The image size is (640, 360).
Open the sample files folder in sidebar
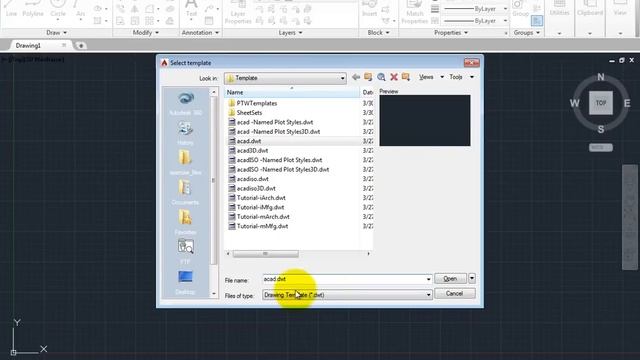[185, 163]
